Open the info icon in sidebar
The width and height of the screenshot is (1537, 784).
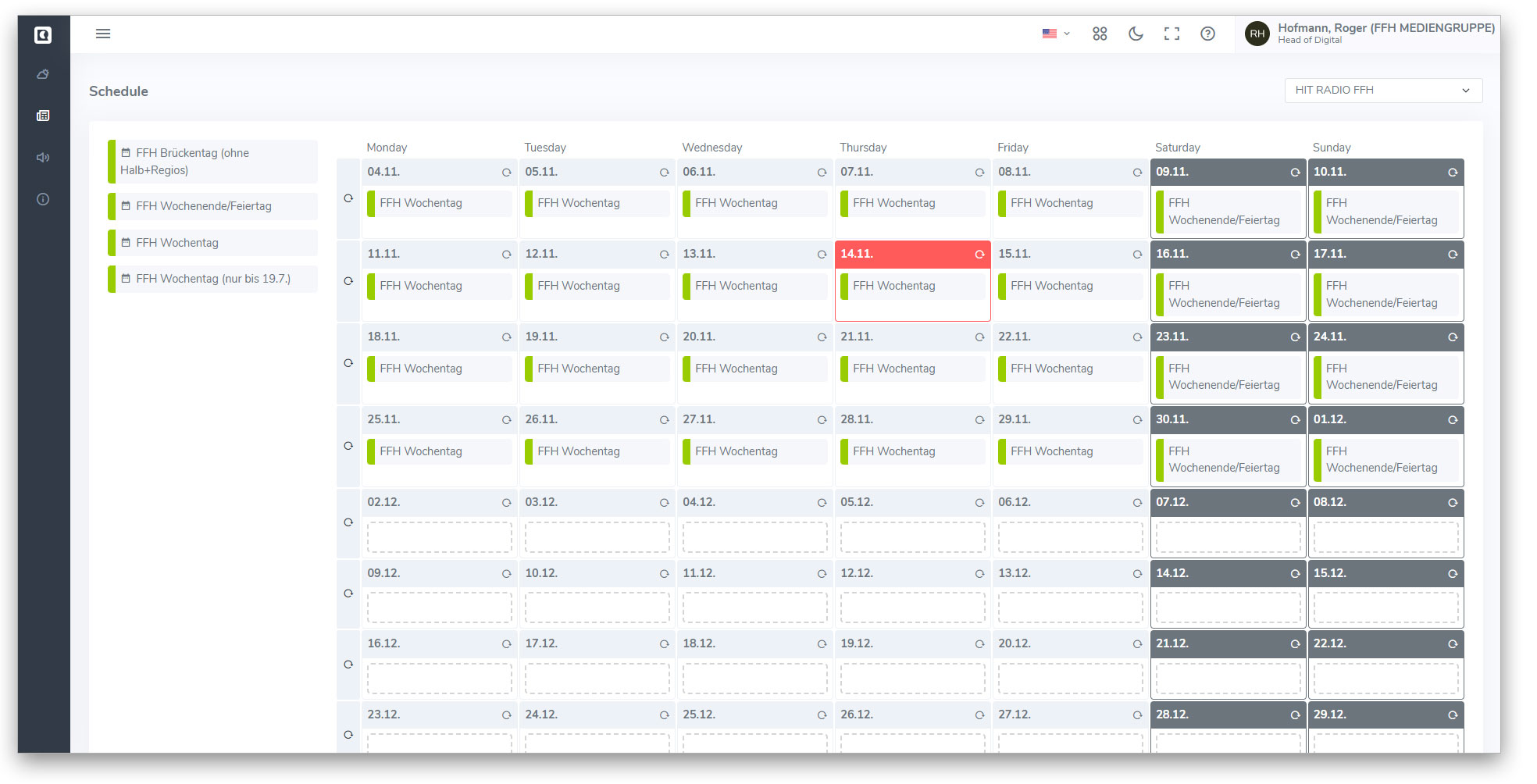coord(44,199)
